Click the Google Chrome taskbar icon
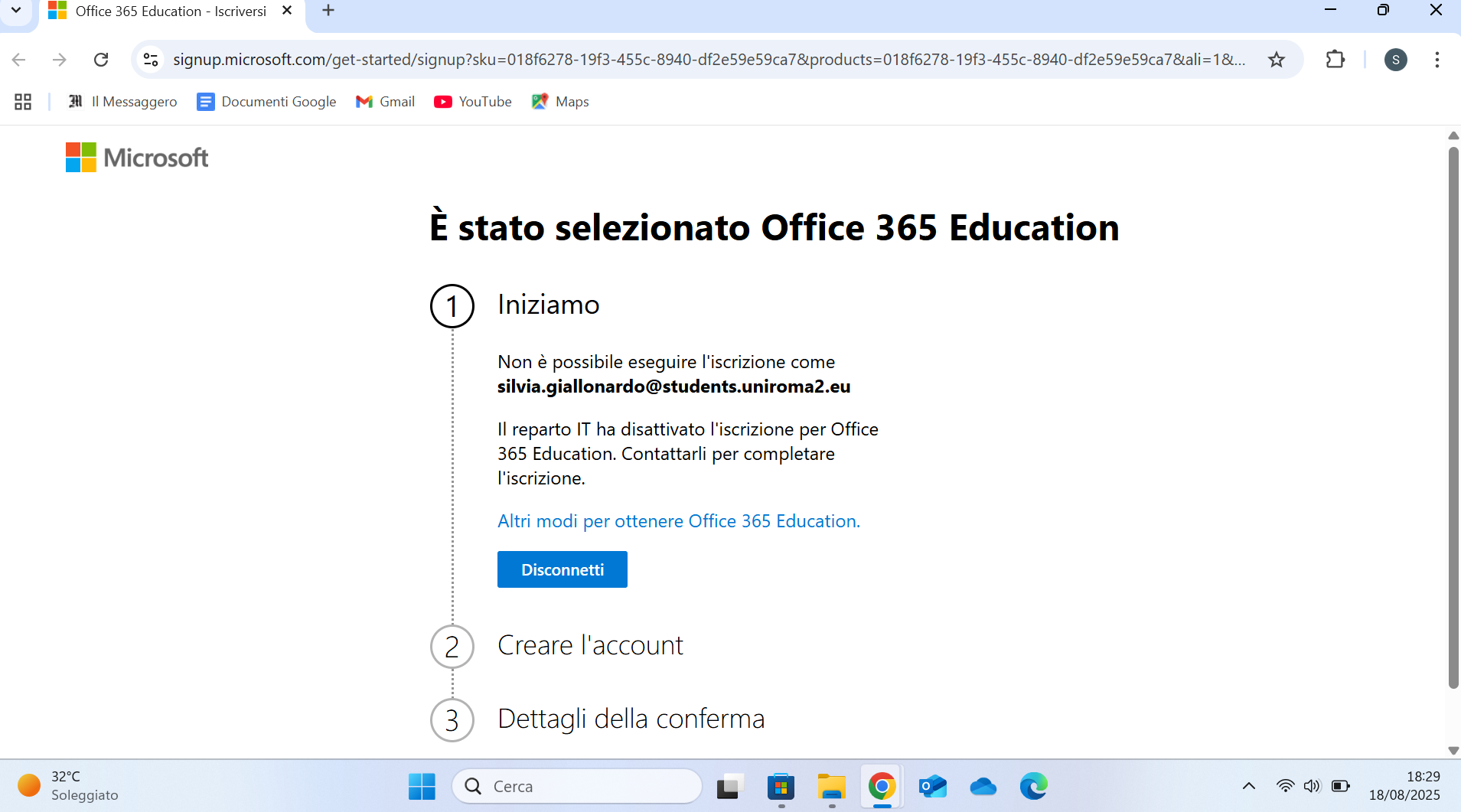The height and width of the screenshot is (812, 1461). click(x=882, y=786)
